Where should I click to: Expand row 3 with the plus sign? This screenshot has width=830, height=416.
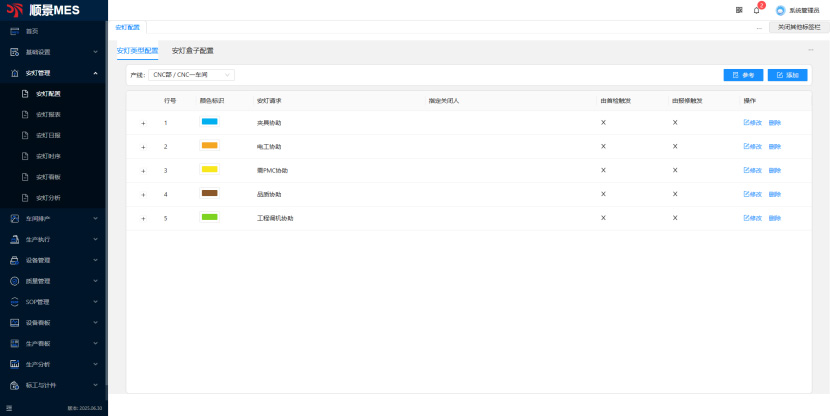click(143, 171)
